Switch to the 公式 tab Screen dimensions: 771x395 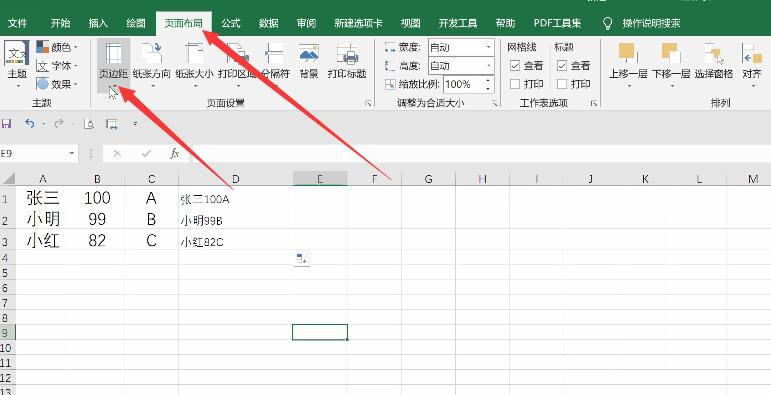[230, 23]
